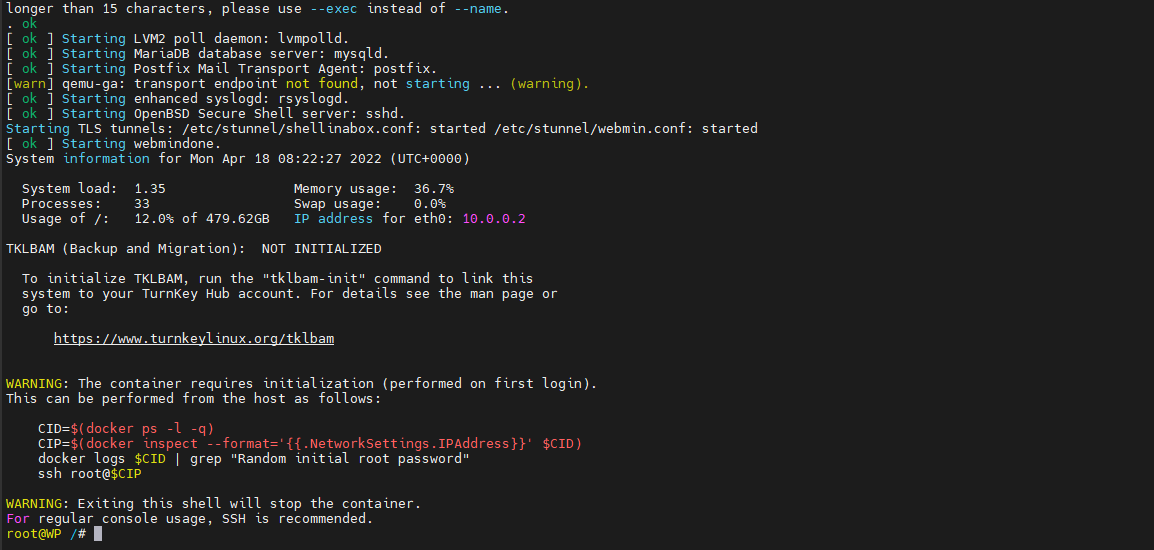Click the 'Starting OpenBSD Secure Shell server' line

[205, 113]
